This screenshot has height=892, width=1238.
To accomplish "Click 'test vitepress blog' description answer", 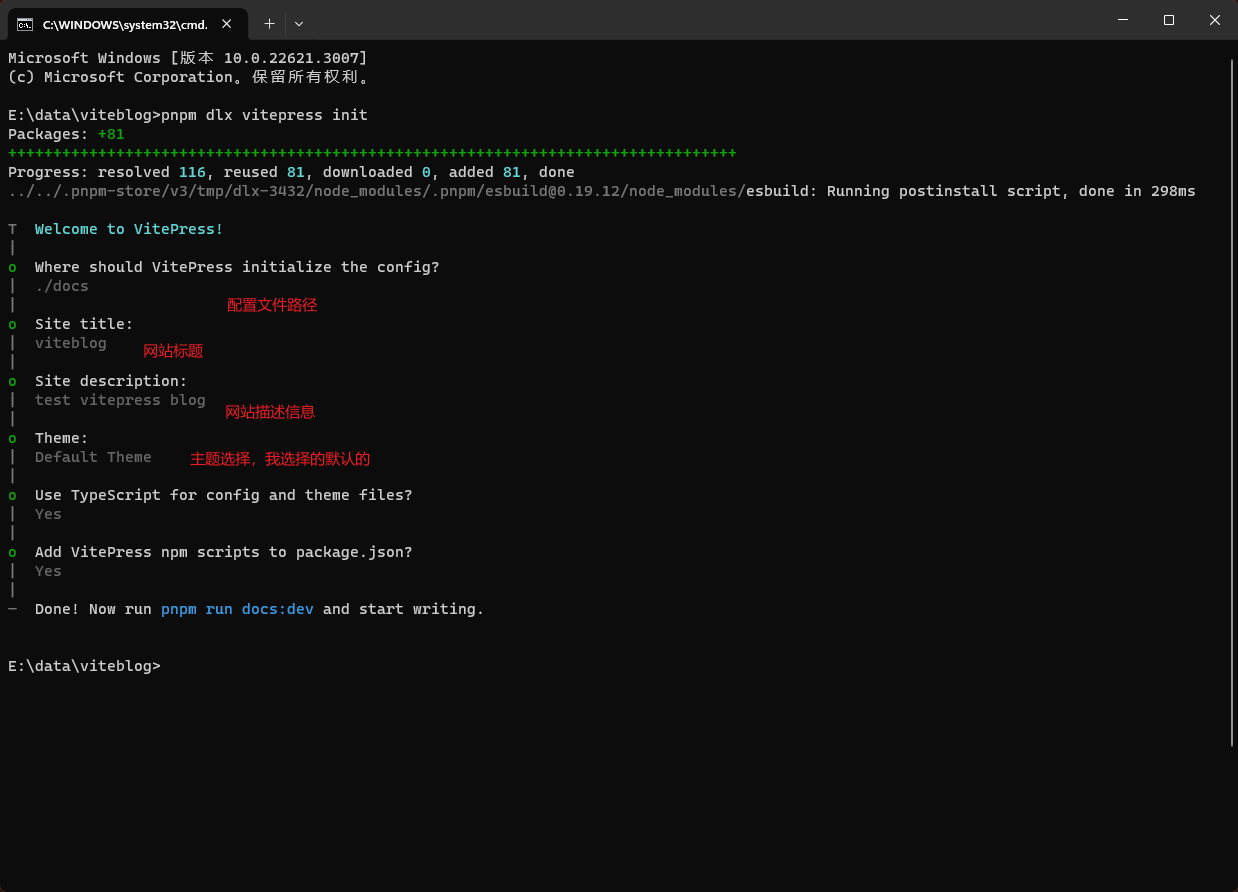I will [120, 400].
